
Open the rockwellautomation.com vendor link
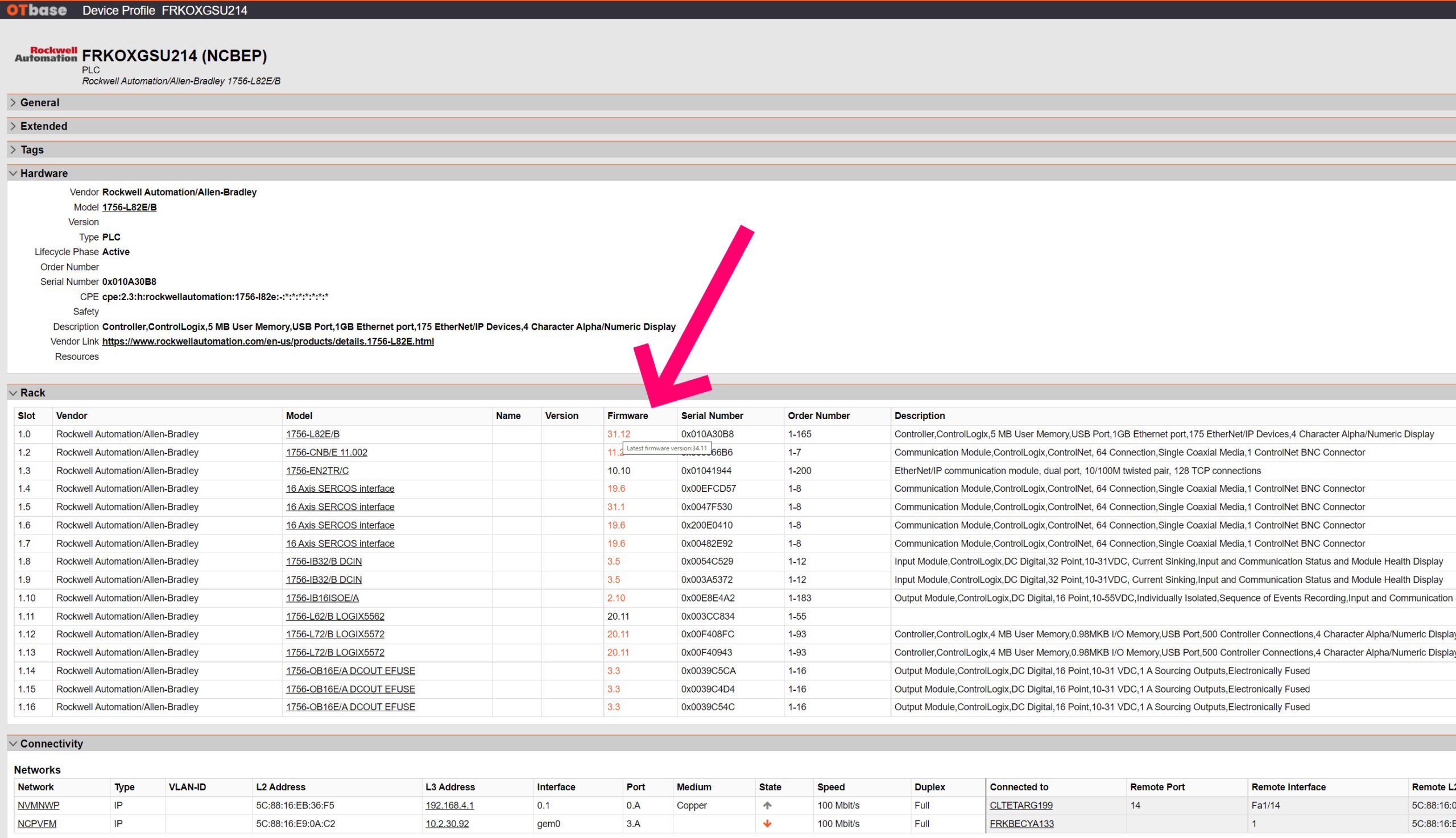(x=268, y=341)
